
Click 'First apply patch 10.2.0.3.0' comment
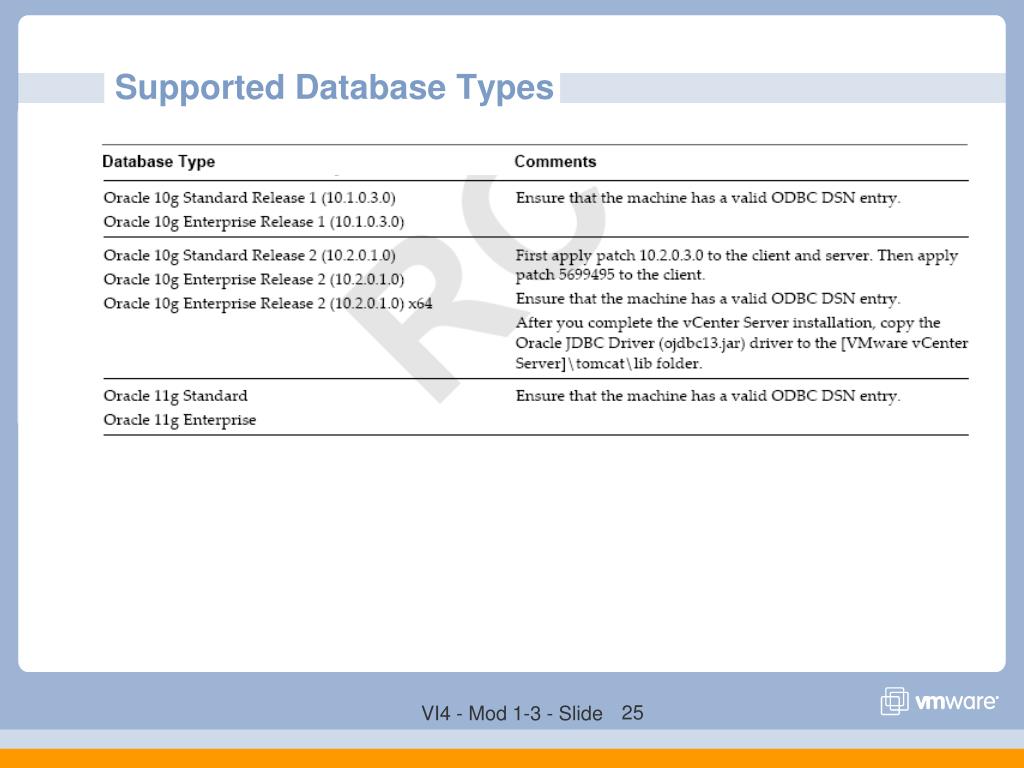tap(737, 255)
